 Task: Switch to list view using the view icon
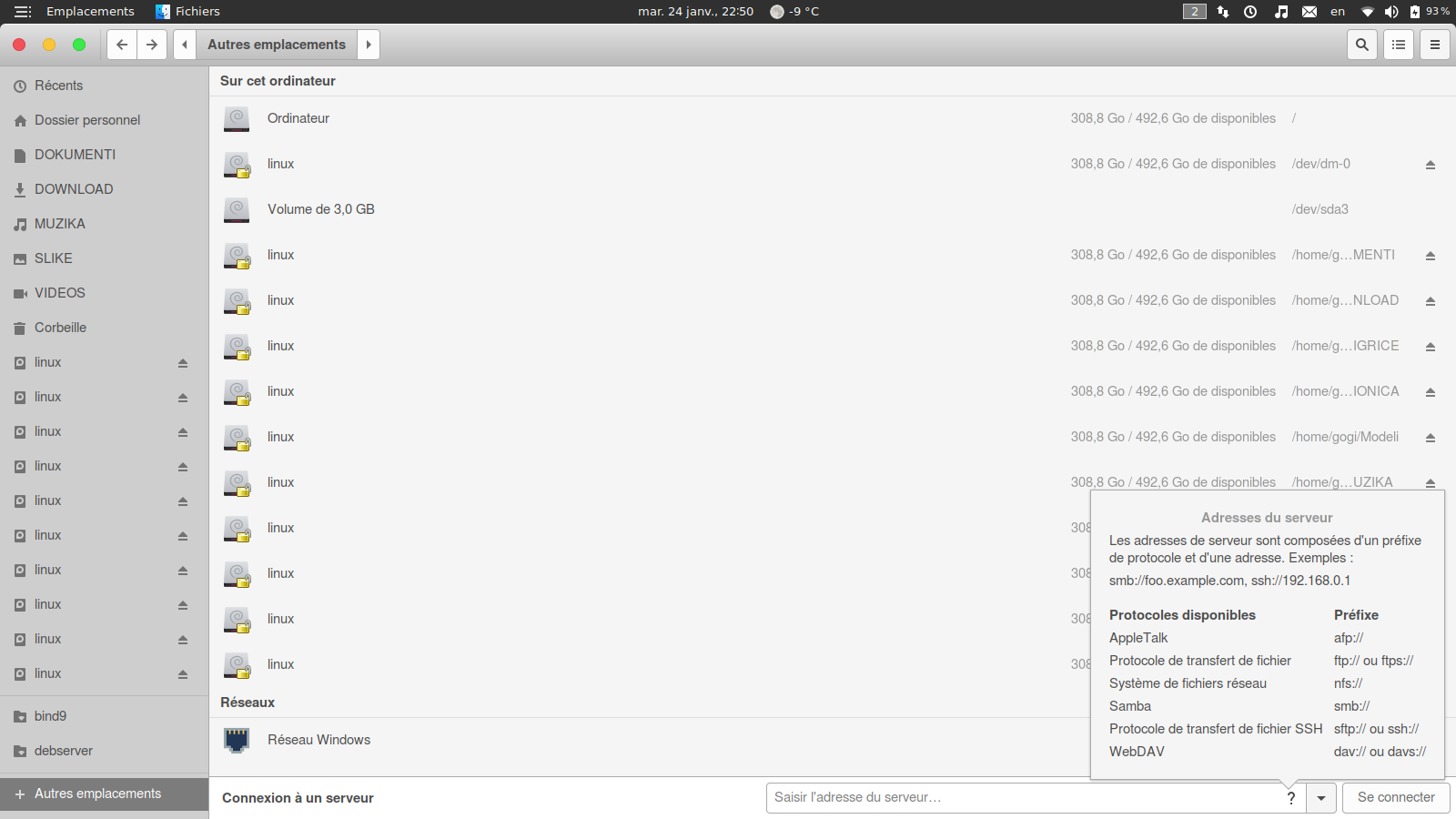(1399, 45)
